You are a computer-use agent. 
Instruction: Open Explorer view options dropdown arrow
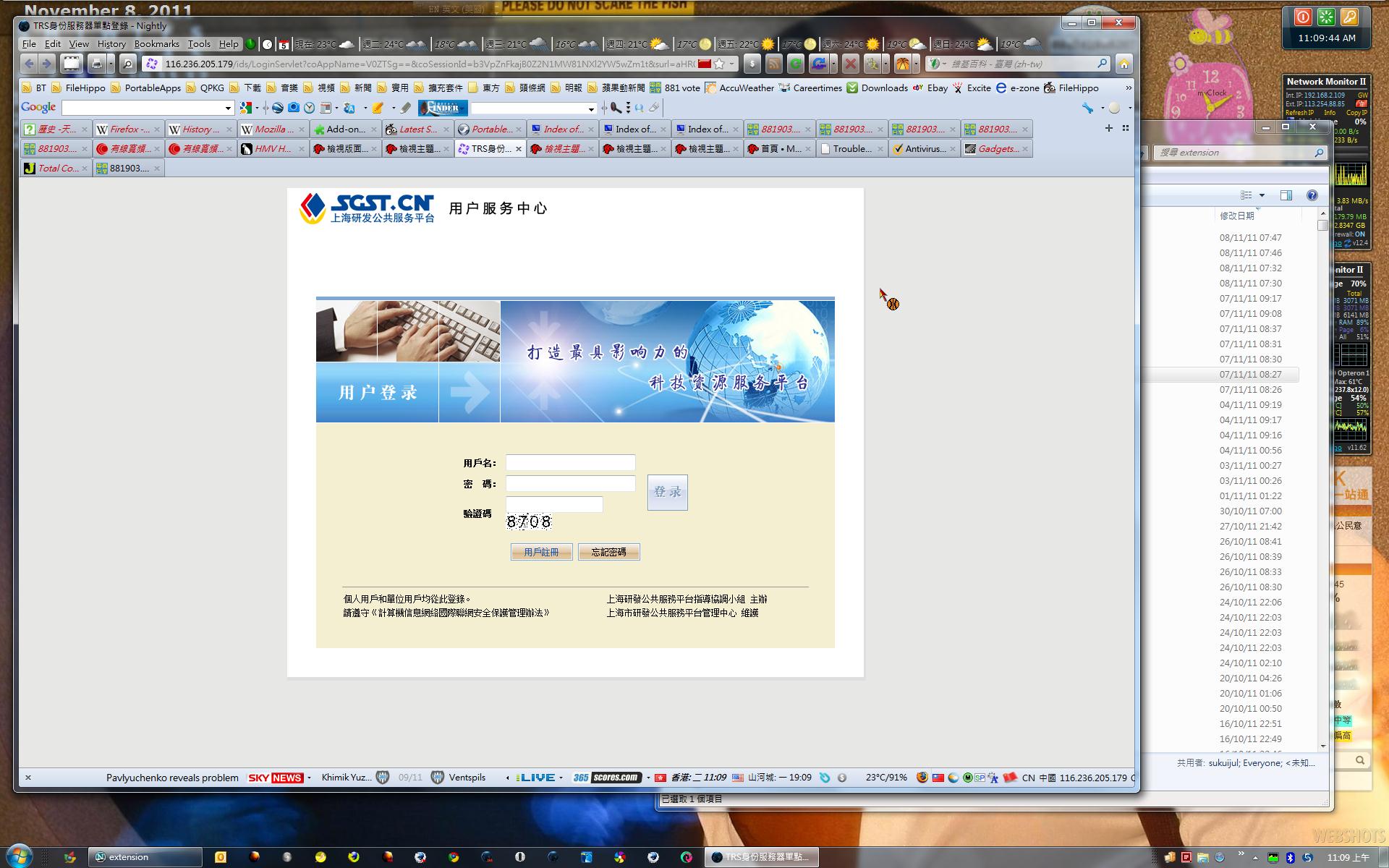[1262, 195]
